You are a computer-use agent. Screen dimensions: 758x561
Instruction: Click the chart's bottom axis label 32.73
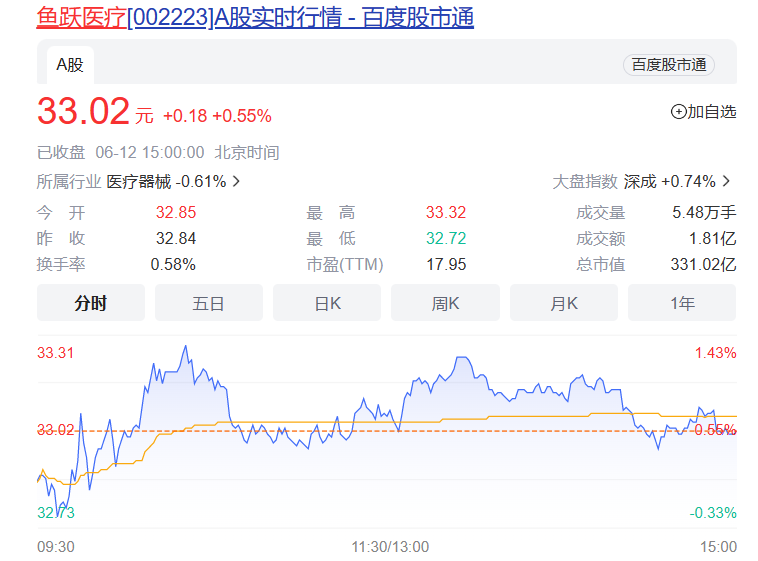(x=56, y=513)
